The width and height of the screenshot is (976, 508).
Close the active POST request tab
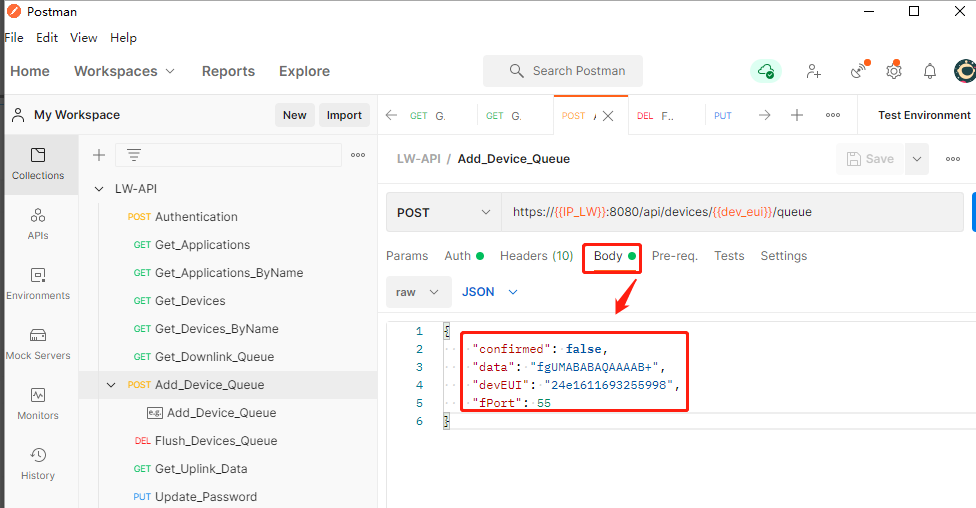click(608, 116)
